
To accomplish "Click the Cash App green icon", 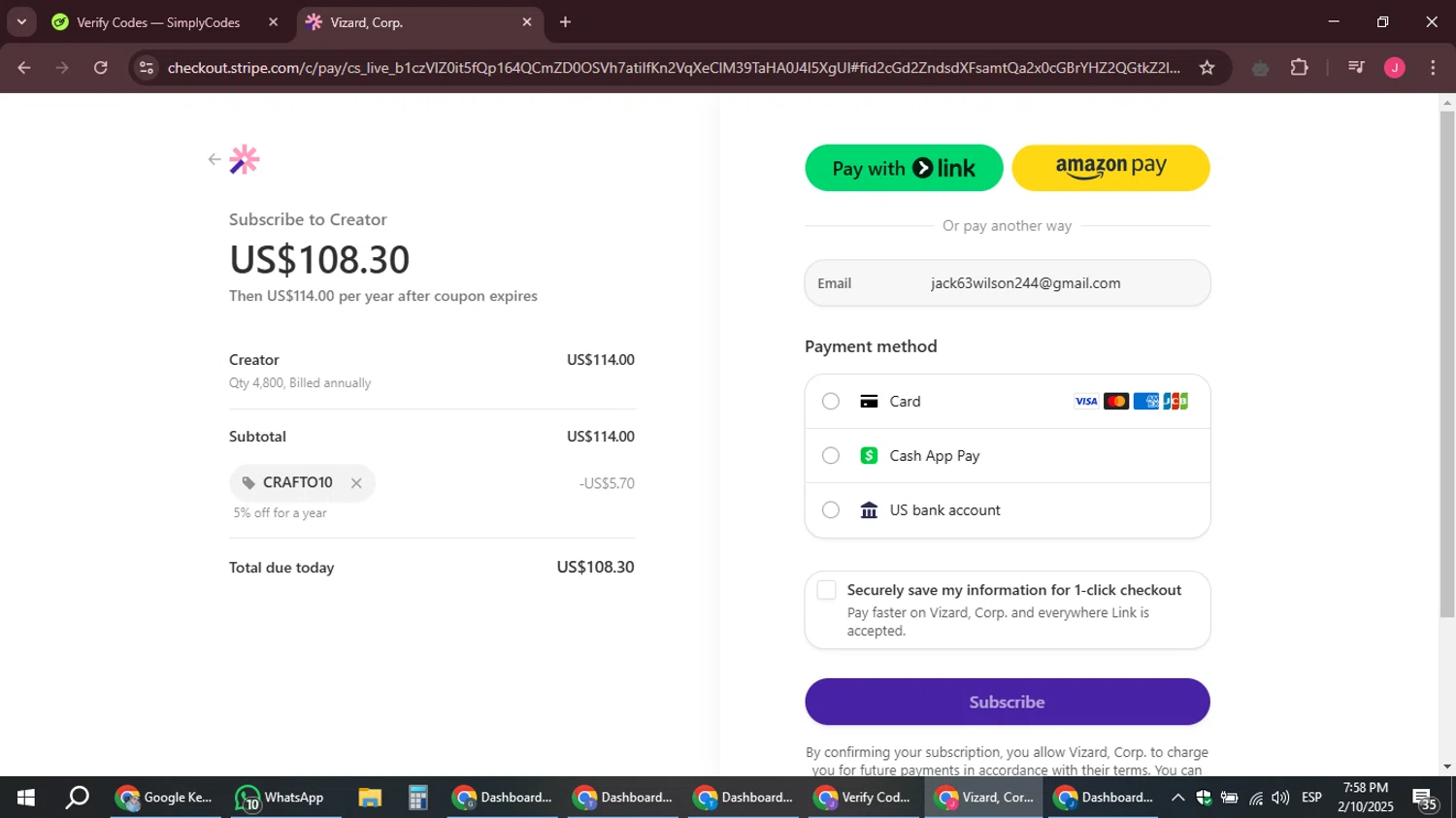I will [x=869, y=456].
